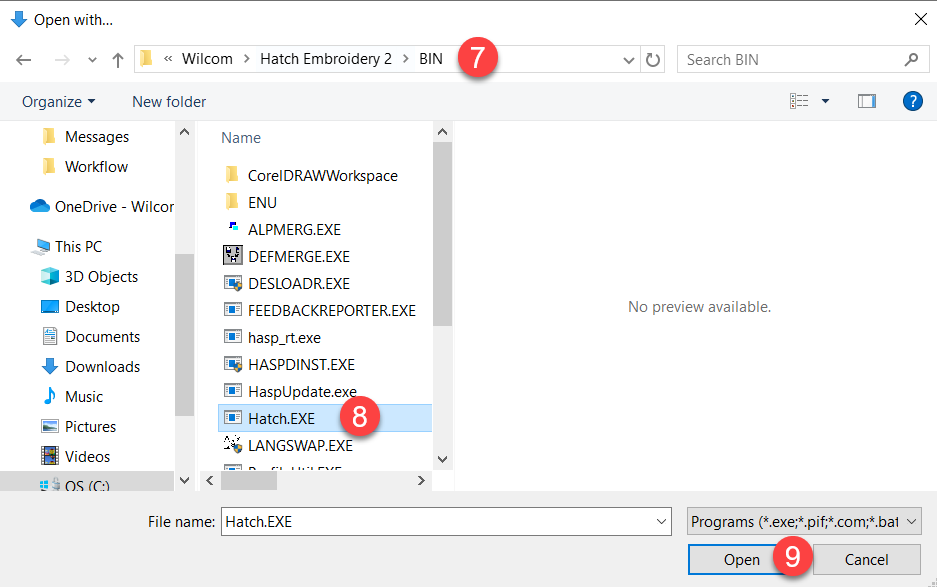Click the Back navigation arrow
This screenshot has width=937, height=587.
tap(24, 60)
